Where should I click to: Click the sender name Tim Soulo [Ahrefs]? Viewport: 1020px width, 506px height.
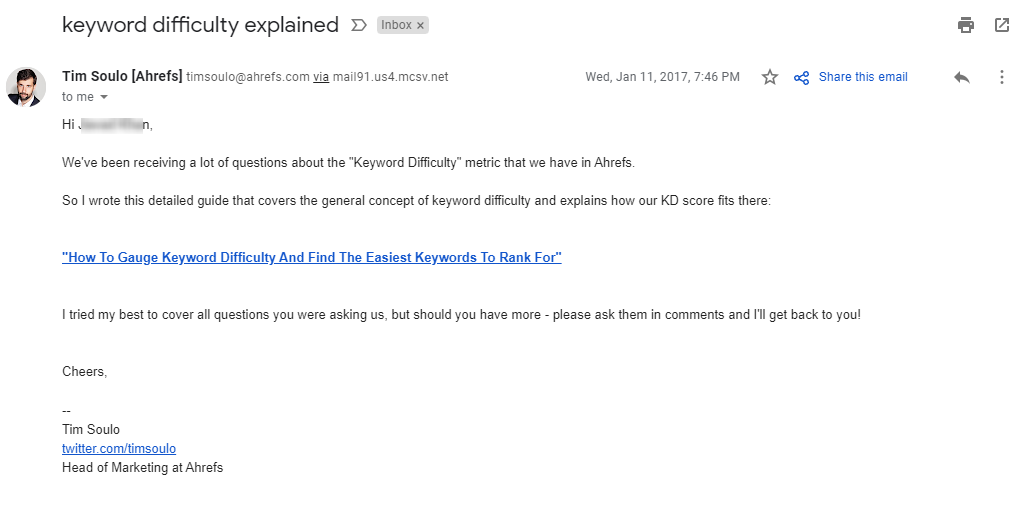pyautogui.click(x=122, y=77)
